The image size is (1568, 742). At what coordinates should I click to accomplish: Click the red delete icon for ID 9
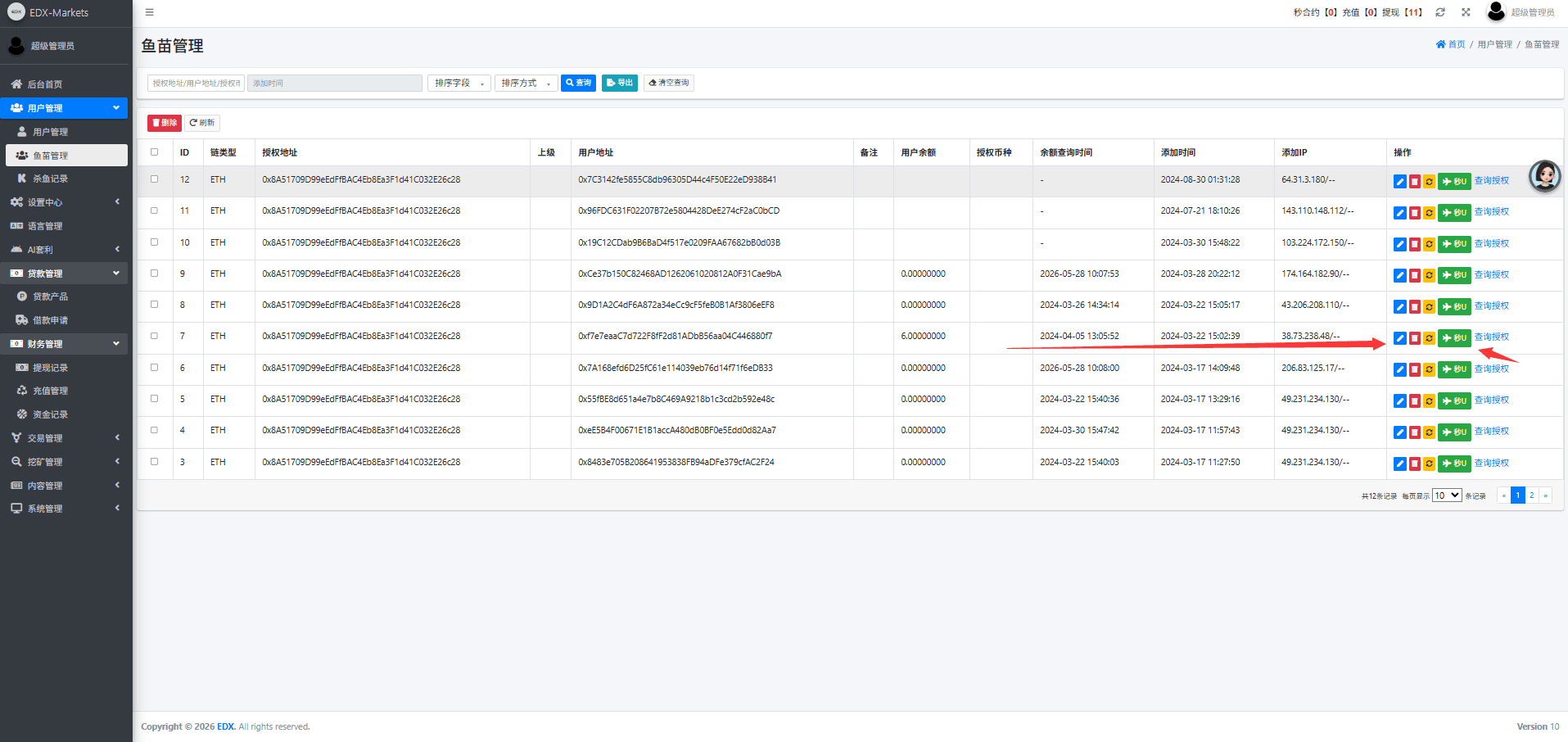pyautogui.click(x=1414, y=276)
